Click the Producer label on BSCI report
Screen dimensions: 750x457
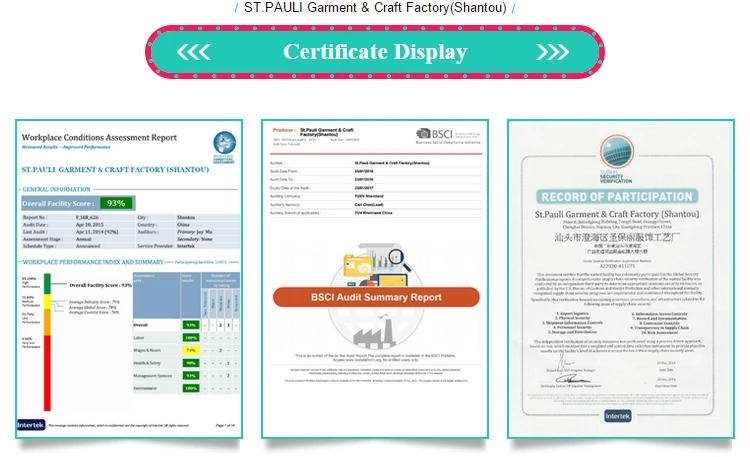[x=283, y=130]
